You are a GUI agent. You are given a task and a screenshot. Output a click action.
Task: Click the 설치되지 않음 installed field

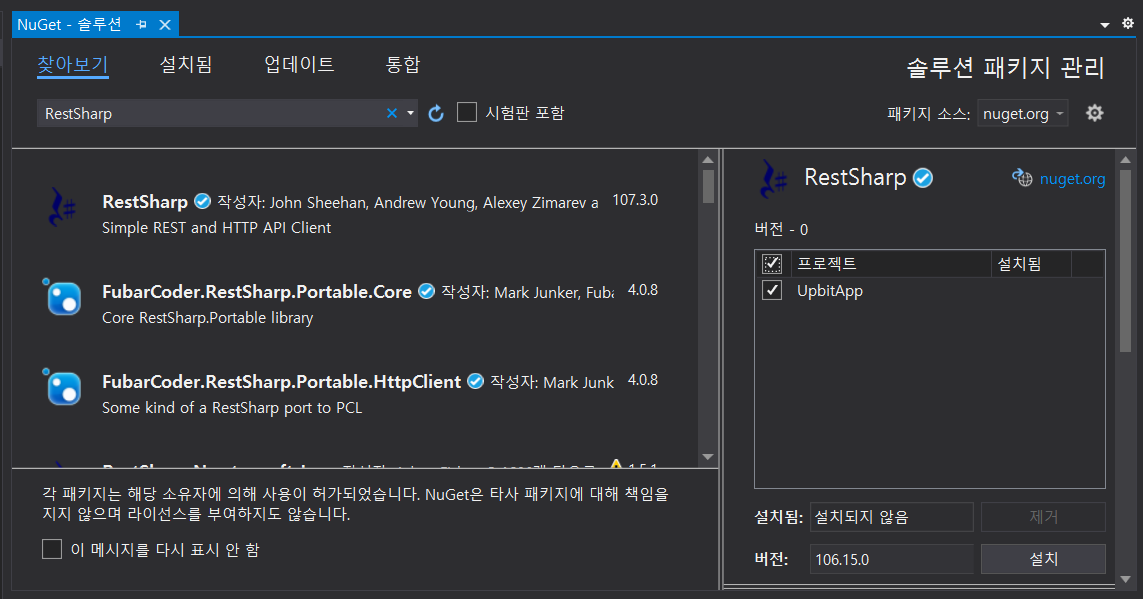(x=891, y=517)
